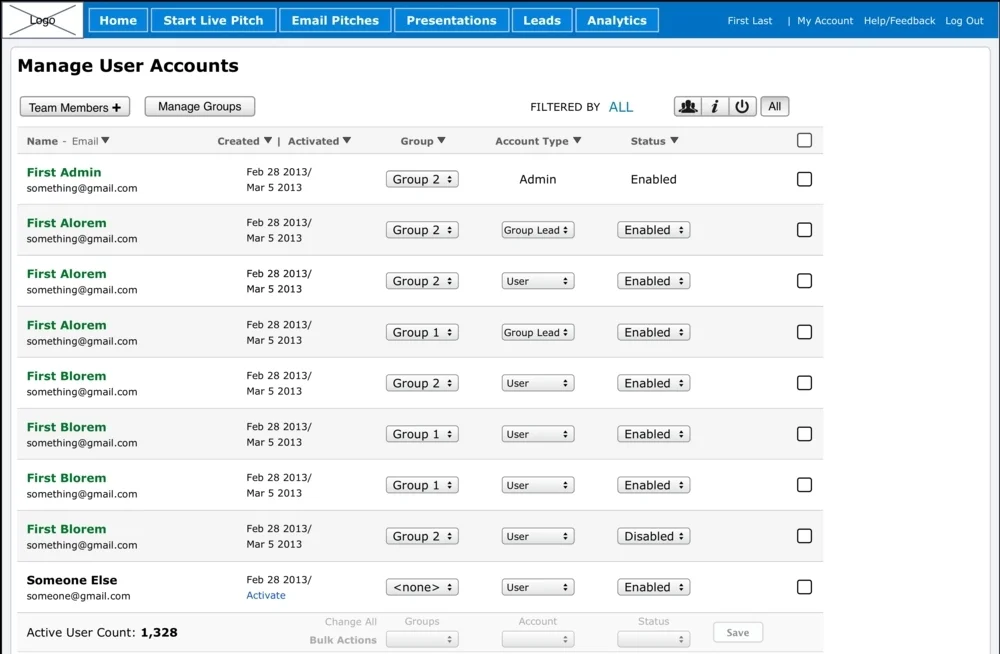Open Manage Groups

[199, 106]
